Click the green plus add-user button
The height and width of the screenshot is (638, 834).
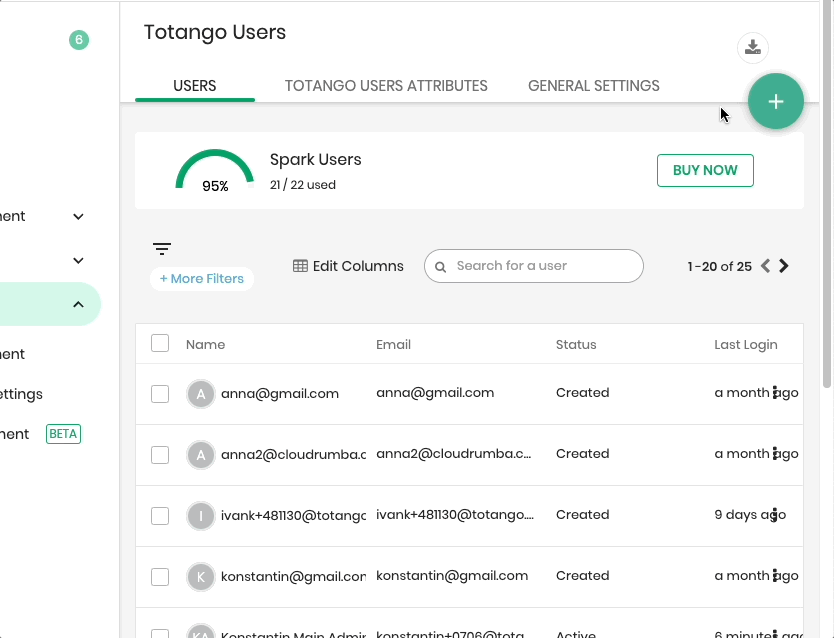[775, 102]
